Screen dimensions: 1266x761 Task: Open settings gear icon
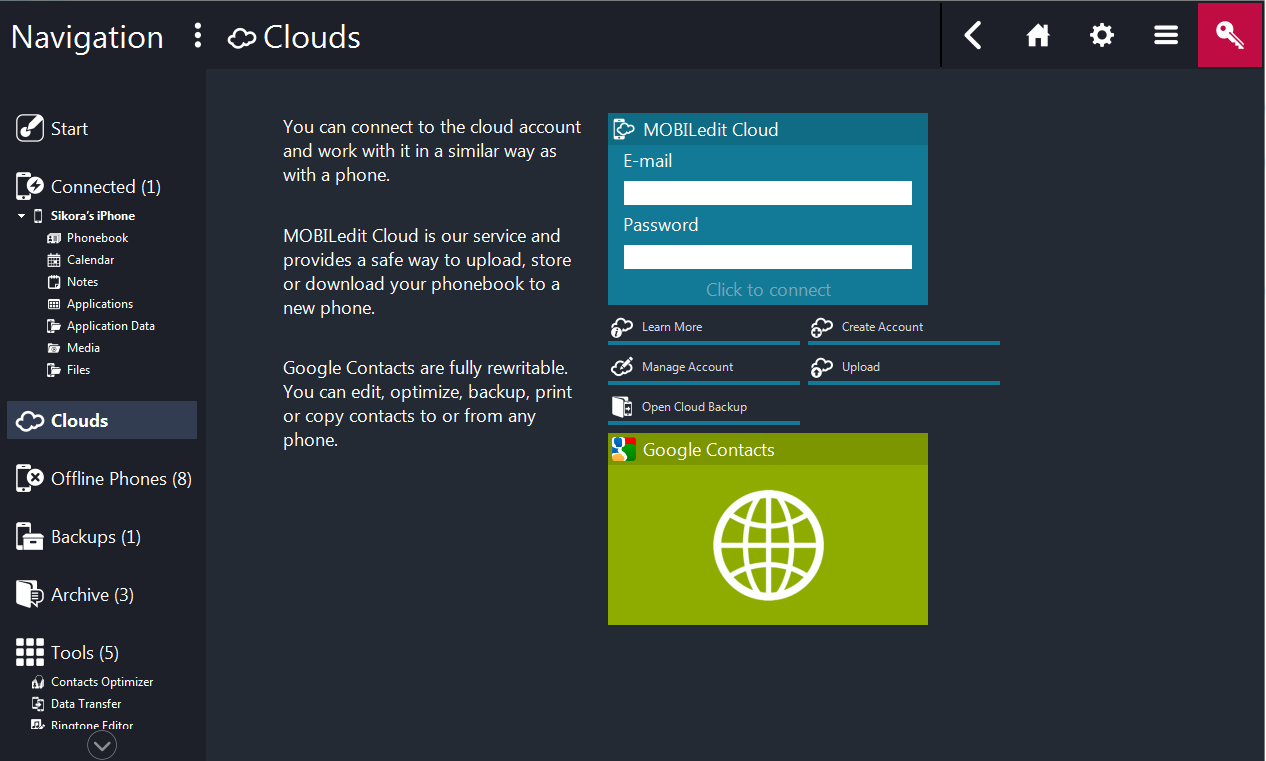pyautogui.click(x=1101, y=36)
